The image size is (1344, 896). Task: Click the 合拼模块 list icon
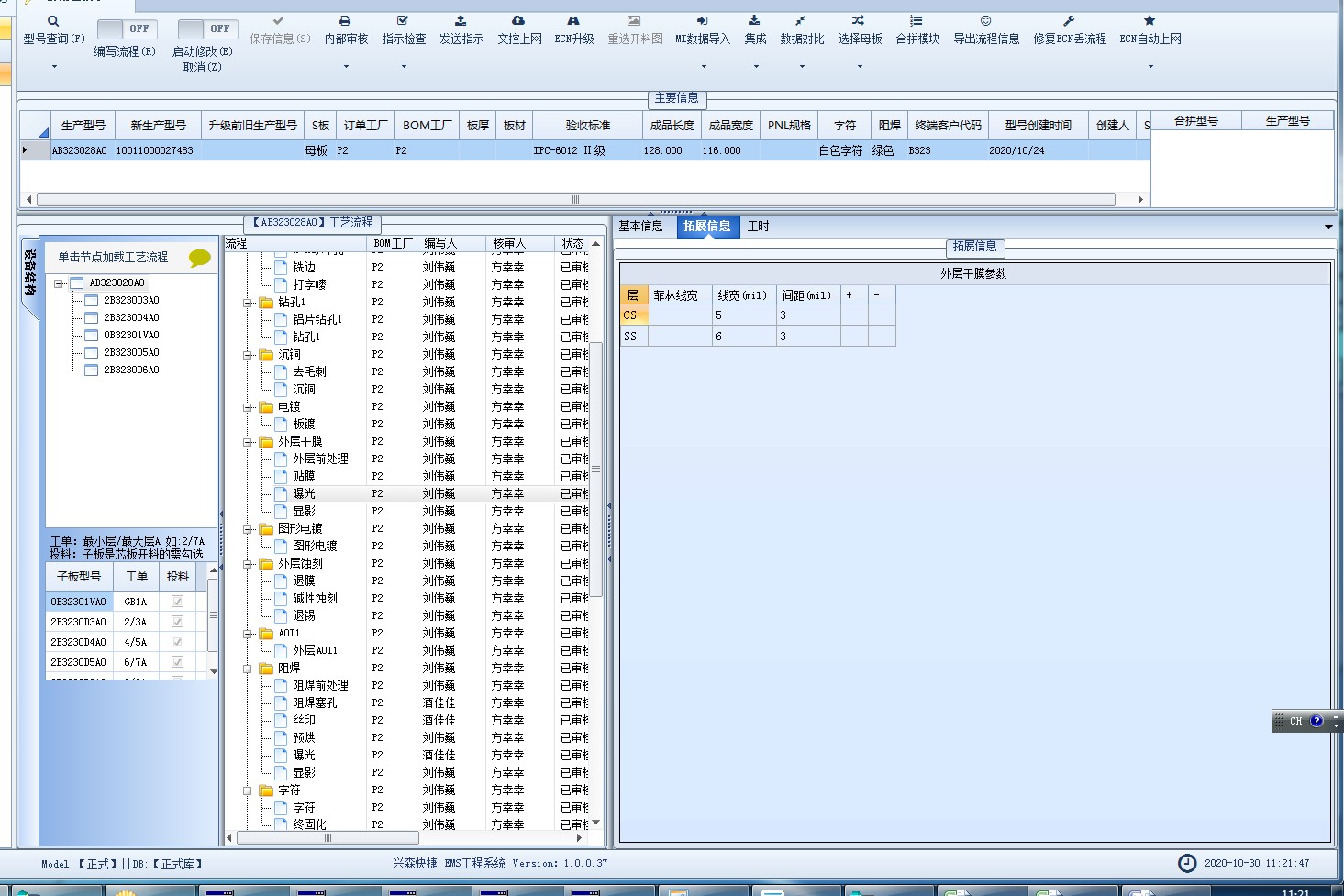tap(916, 20)
